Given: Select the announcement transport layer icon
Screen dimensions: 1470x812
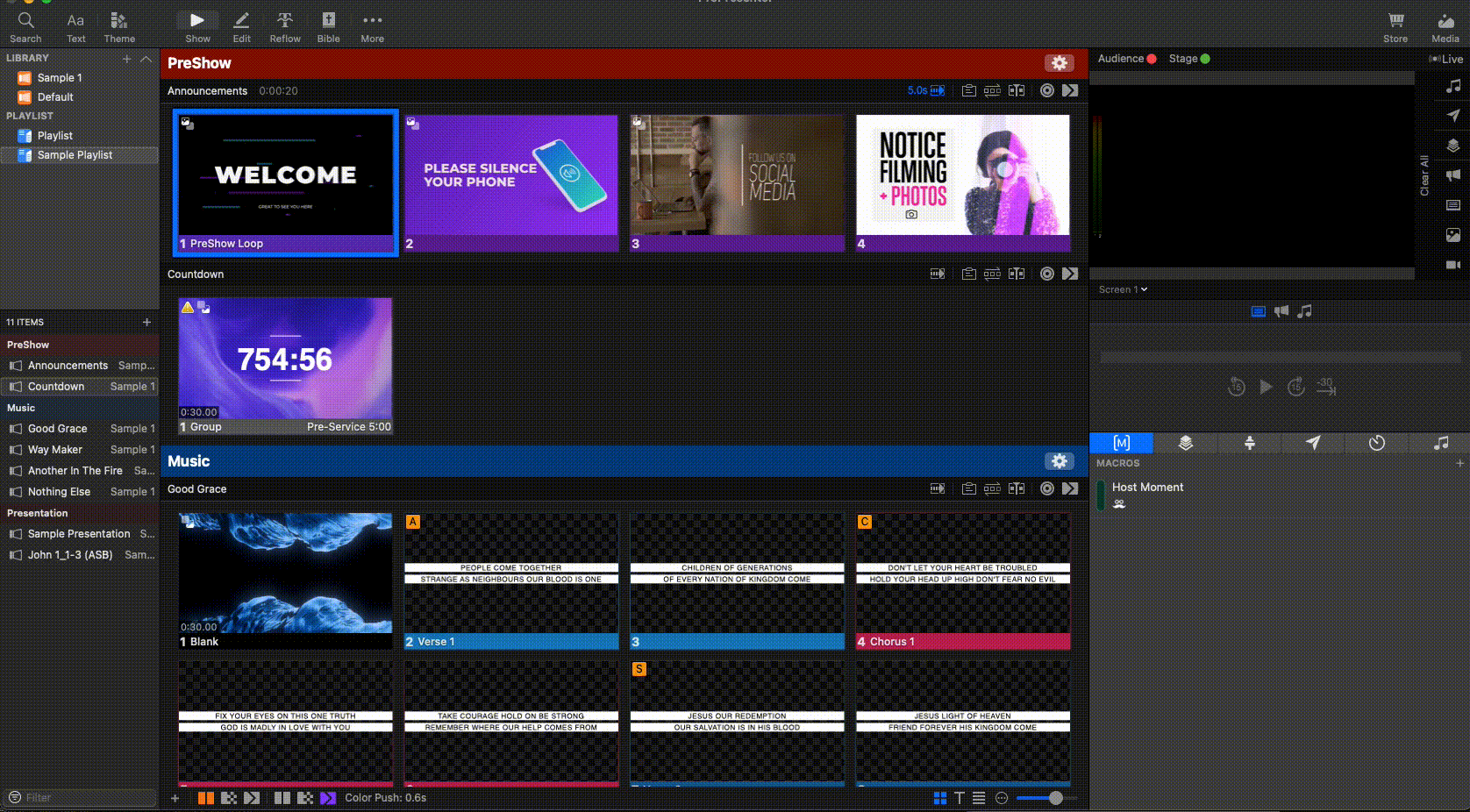Looking at the screenshot, I should pyautogui.click(x=1281, y=311).
